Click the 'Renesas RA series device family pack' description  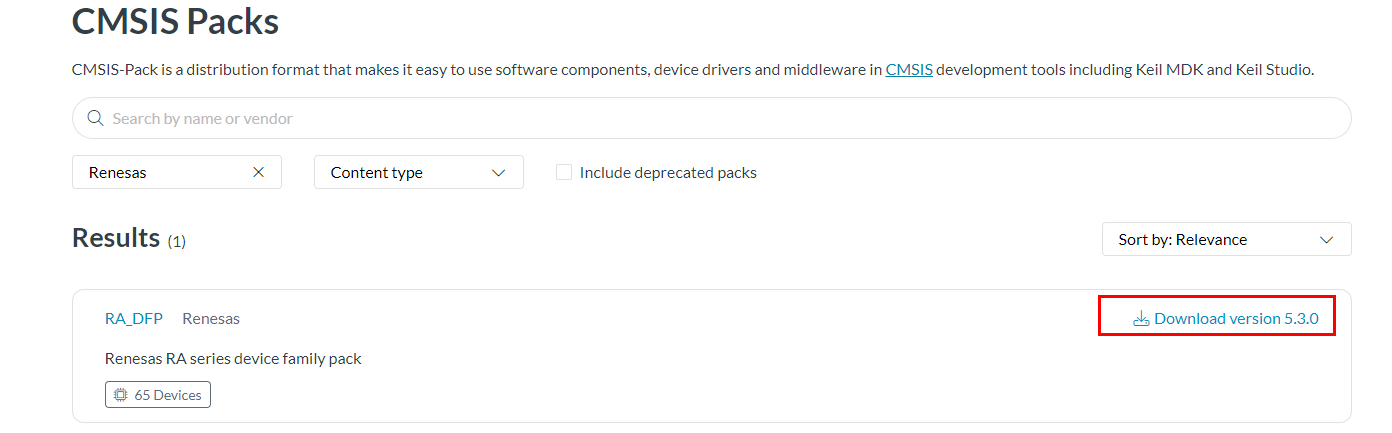[233, 358]
